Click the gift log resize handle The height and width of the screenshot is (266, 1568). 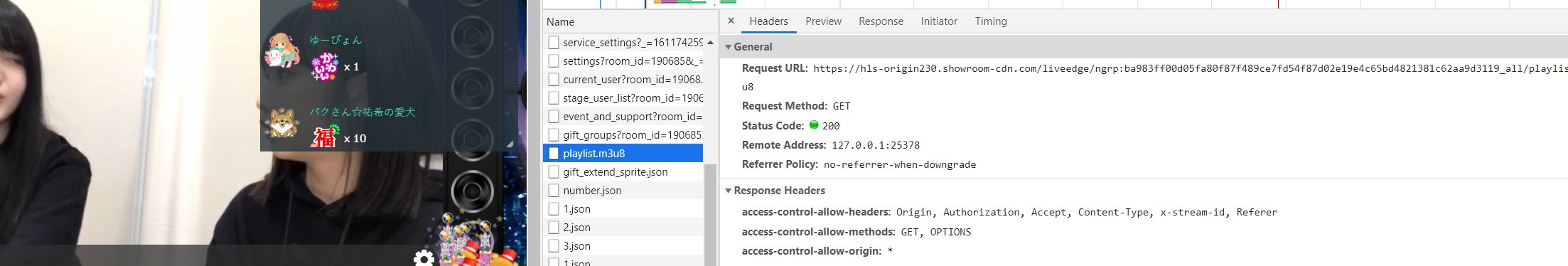[510, 144]
